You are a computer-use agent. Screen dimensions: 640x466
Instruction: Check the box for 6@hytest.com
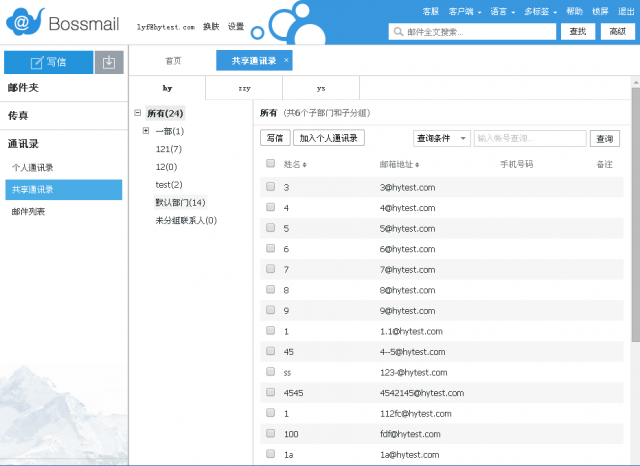pyautogui.click(x=270, y=248)
